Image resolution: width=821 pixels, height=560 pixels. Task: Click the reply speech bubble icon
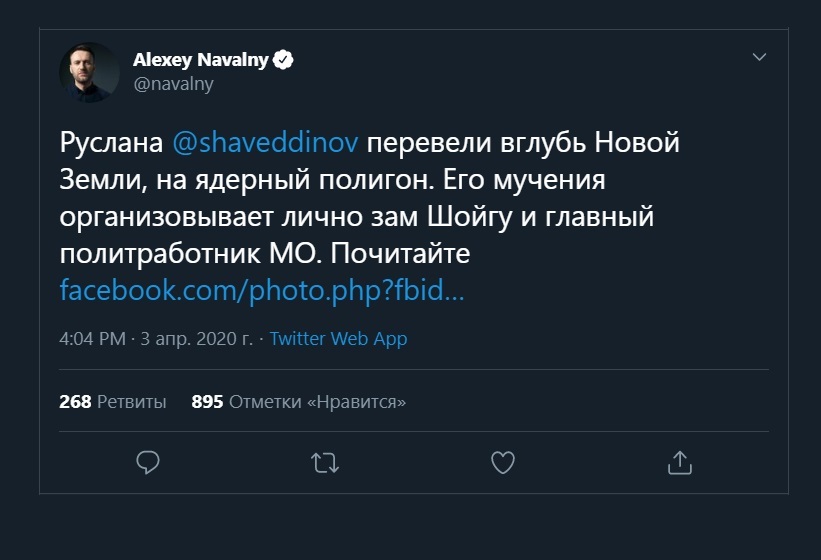[148, 462]
